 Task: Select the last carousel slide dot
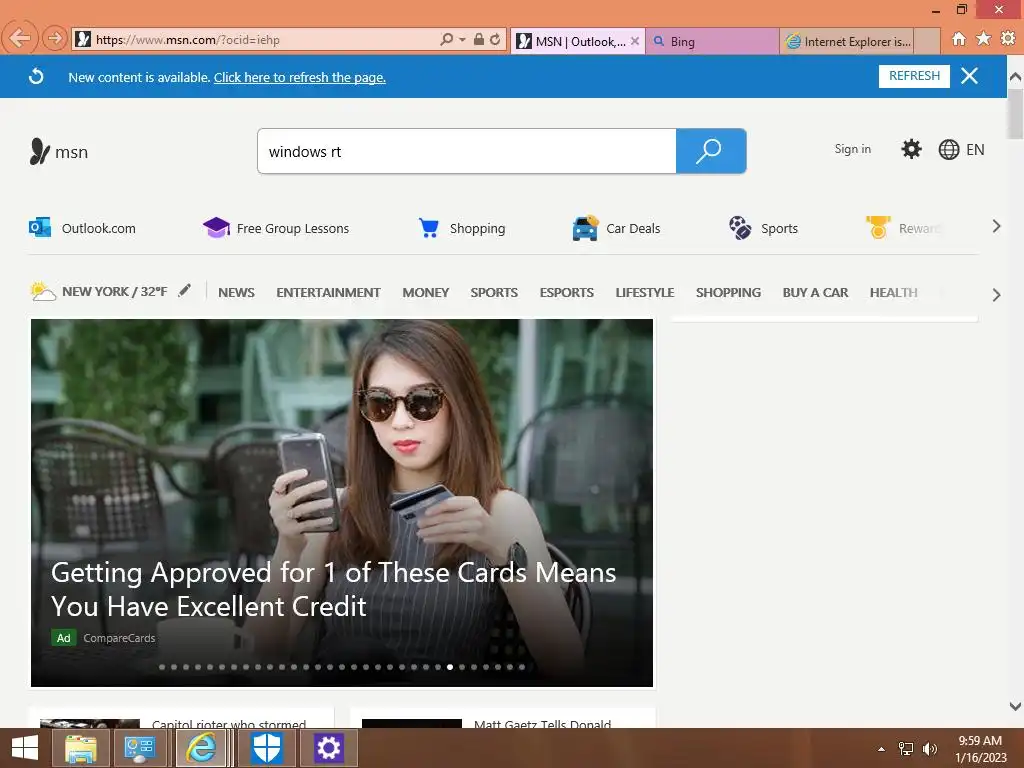coord(522,667)
